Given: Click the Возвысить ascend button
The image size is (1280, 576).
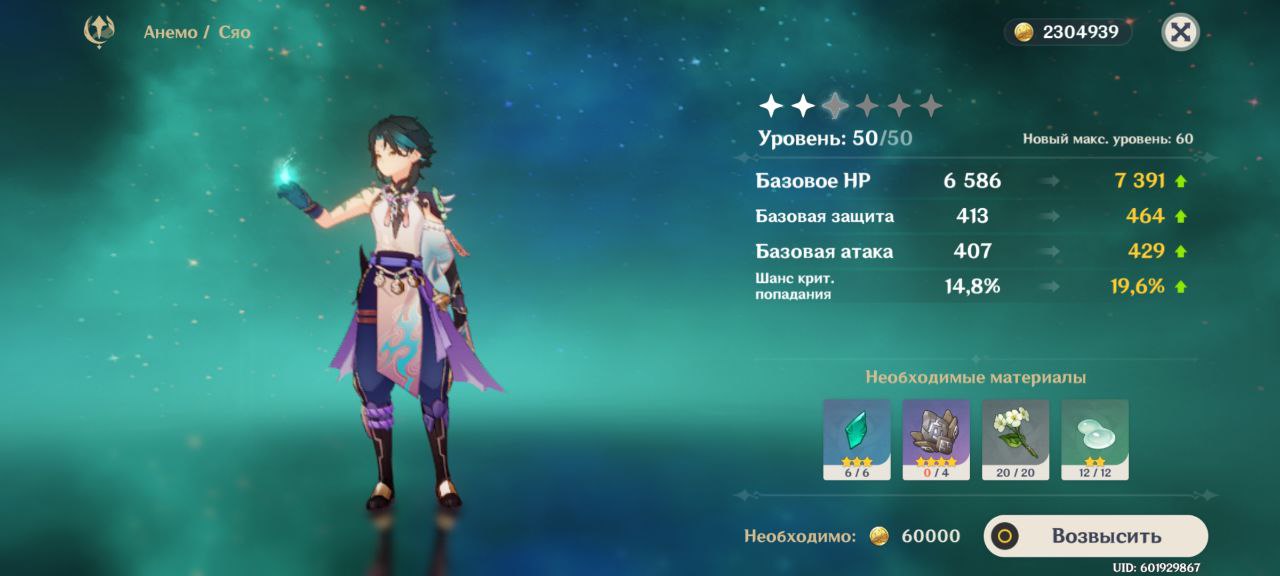Looking at the screenshot, I should pyautogui.click(x=1096, y=536).
